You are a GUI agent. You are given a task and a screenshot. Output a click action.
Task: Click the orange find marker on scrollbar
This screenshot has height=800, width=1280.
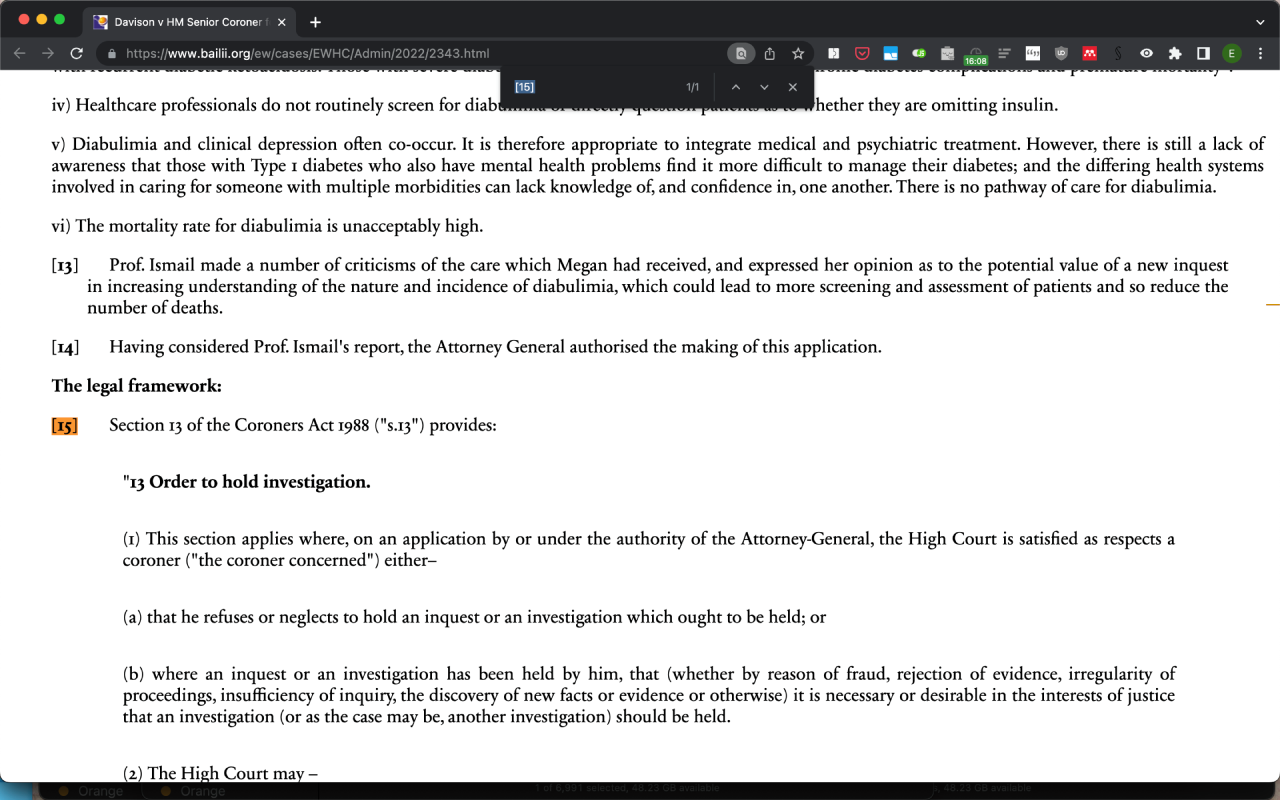point(1272,304)
